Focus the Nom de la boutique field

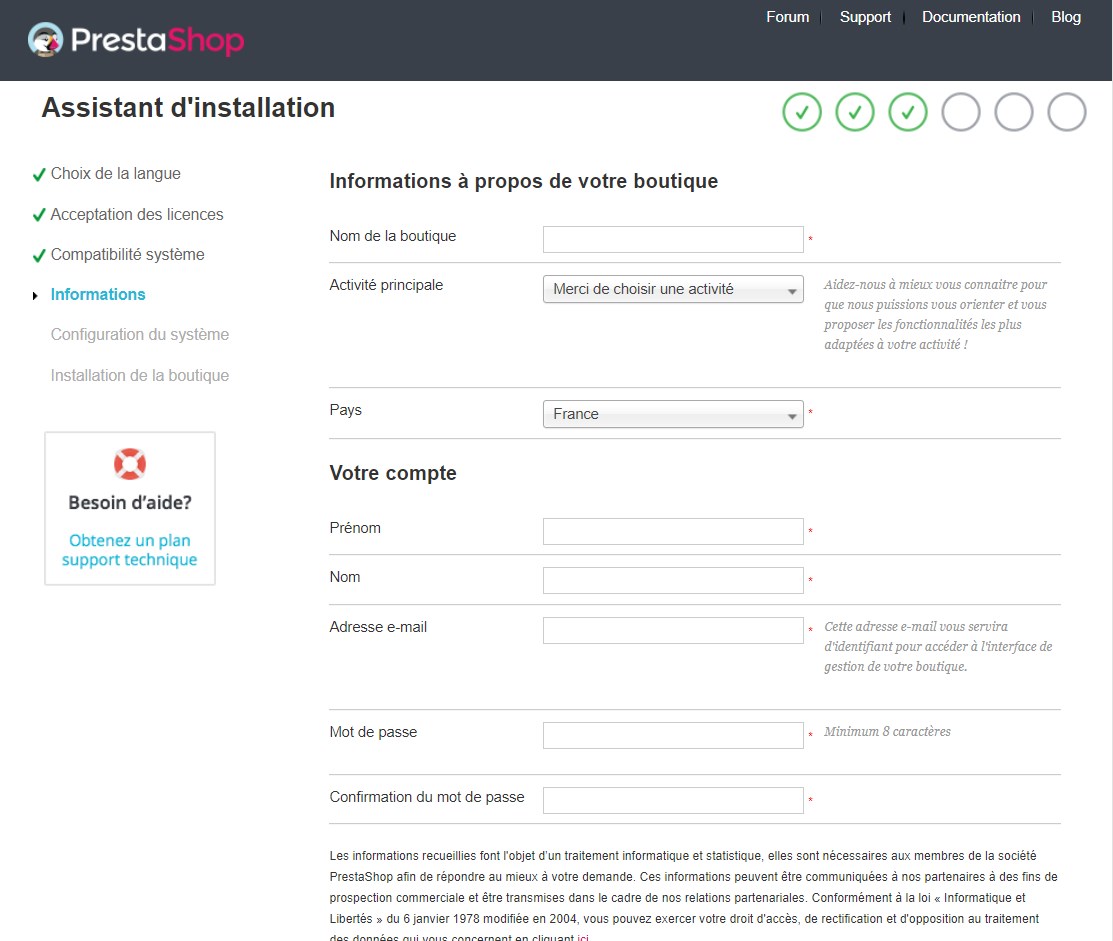[x=673, y=239]
